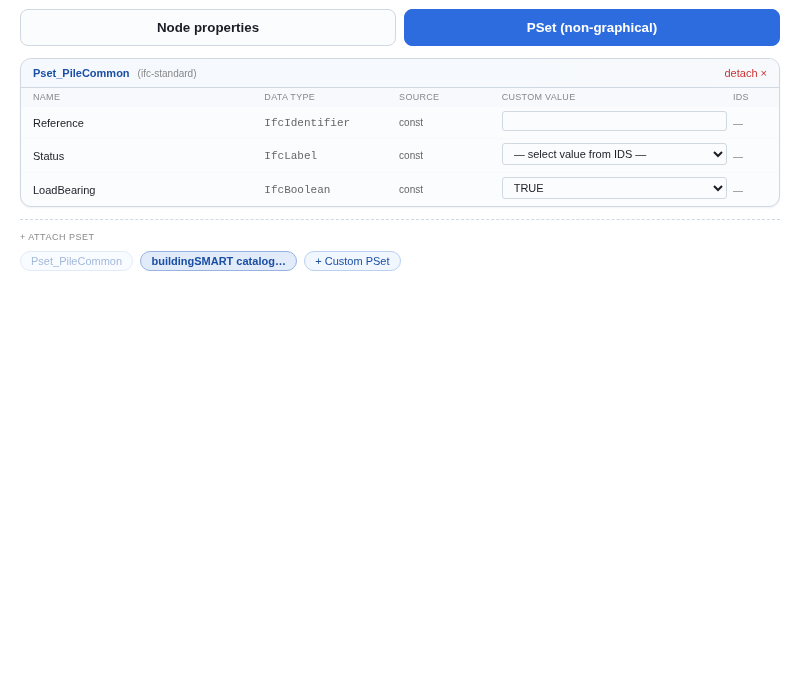Click the Reference custom value input field
This screenshot has width=800, height=680.
click(x=614, y=121)
